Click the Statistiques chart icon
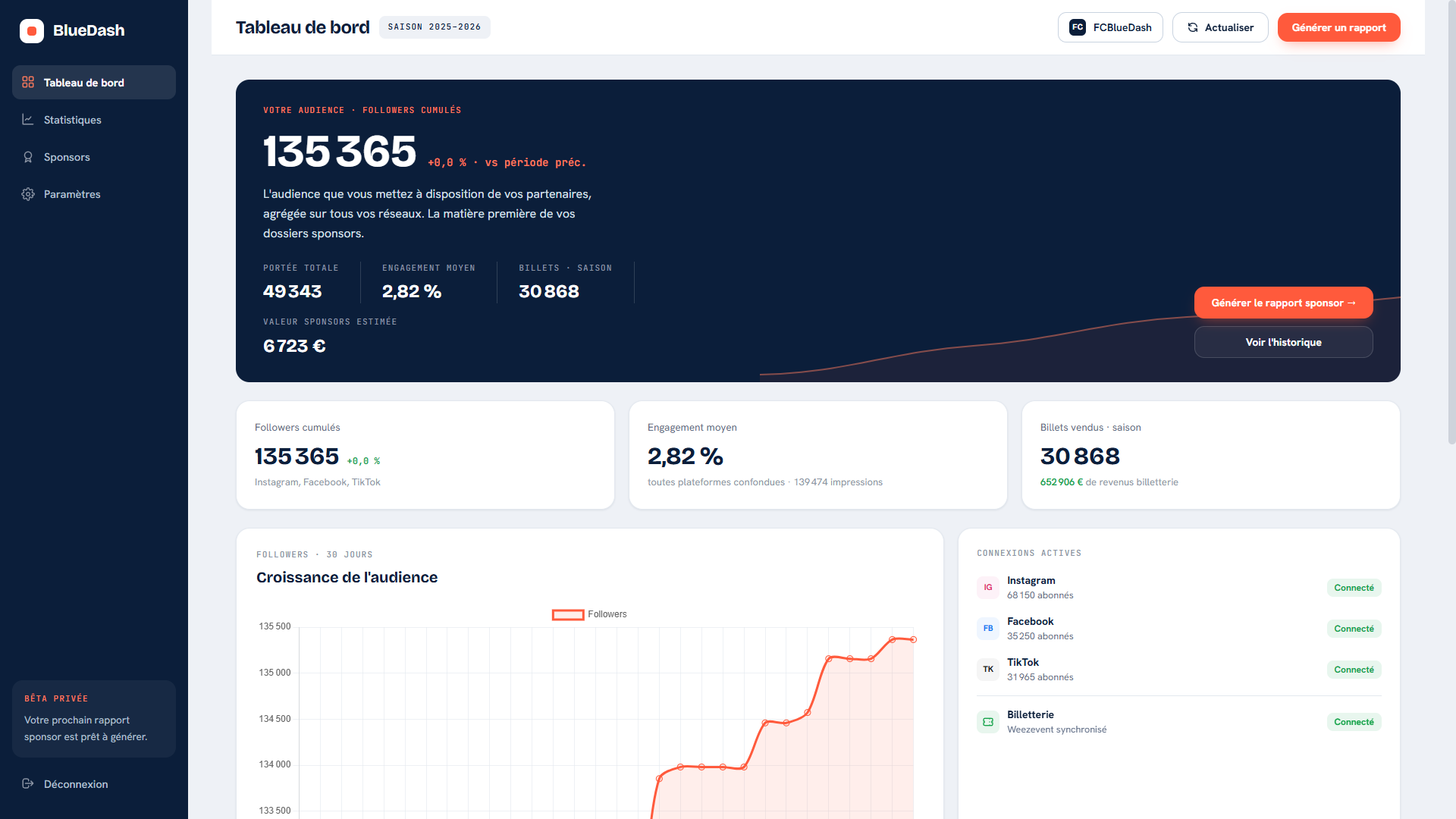This screenshot has width=1456, height=819. point(28,120)
